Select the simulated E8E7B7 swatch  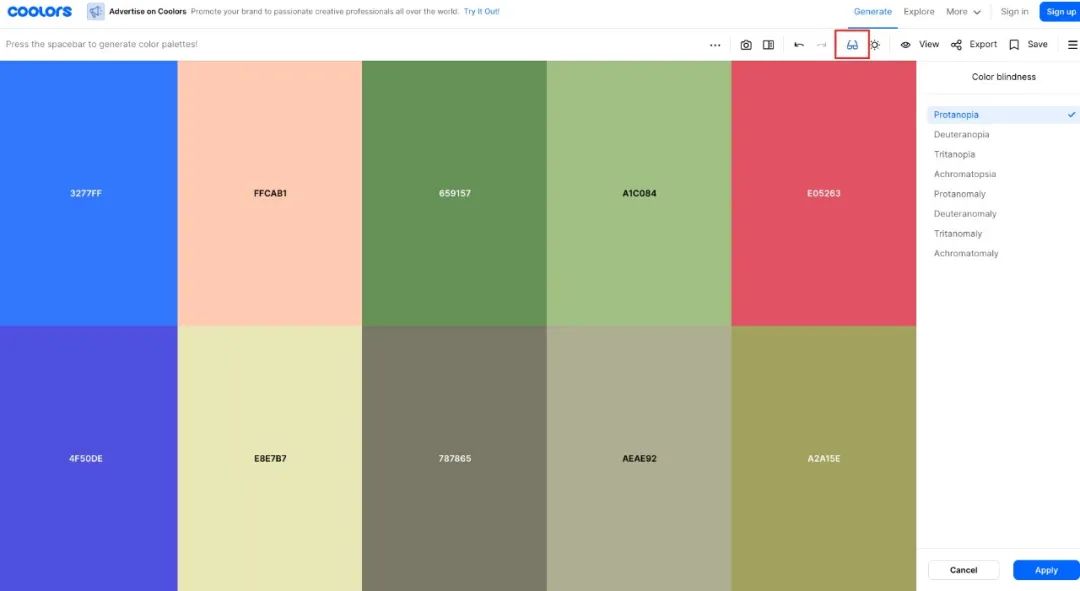[x=270, y=458]
